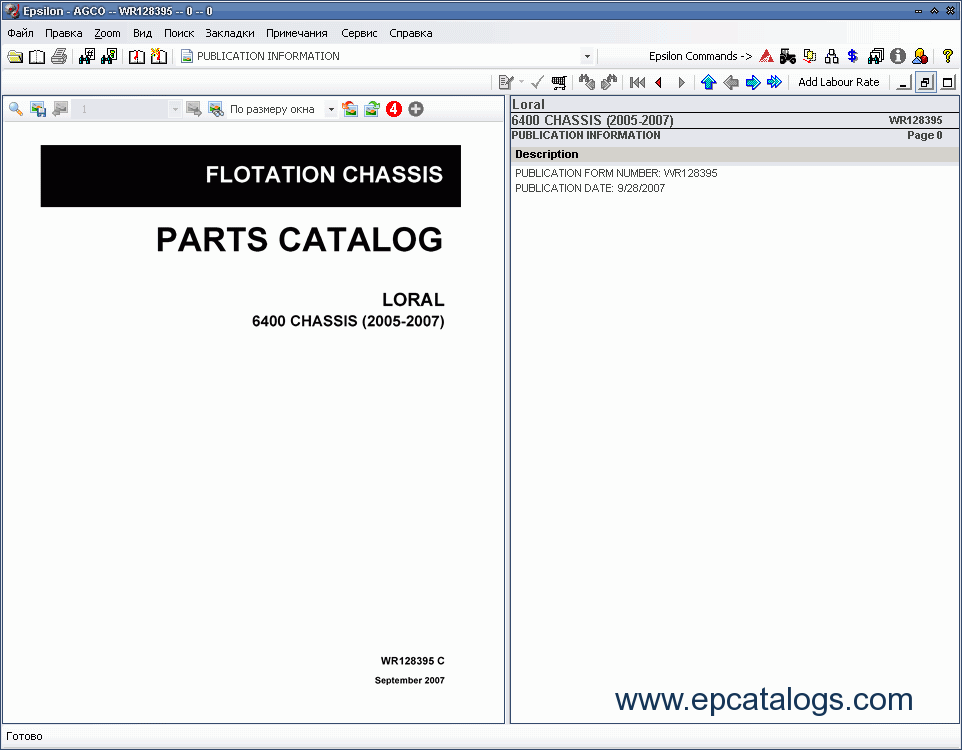962x750 pixels.
Task: Open the Поиск menu
Action: pos(179,33)
